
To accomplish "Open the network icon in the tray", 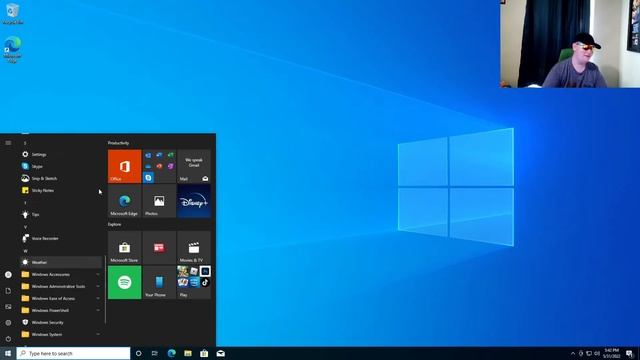I will (589, 353).
